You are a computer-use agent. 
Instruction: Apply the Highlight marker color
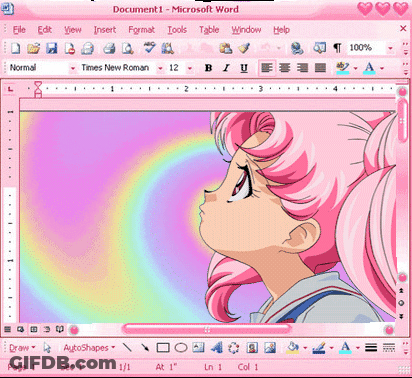(343, 68)
